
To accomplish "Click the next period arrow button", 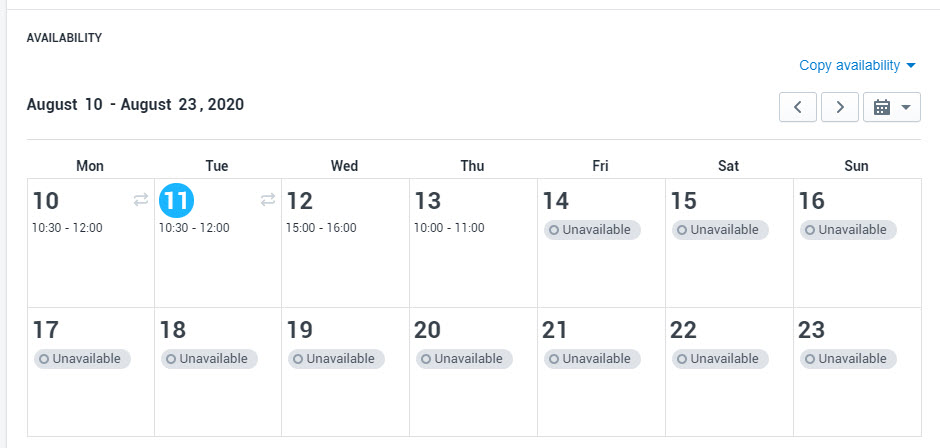I will (840, 107).
